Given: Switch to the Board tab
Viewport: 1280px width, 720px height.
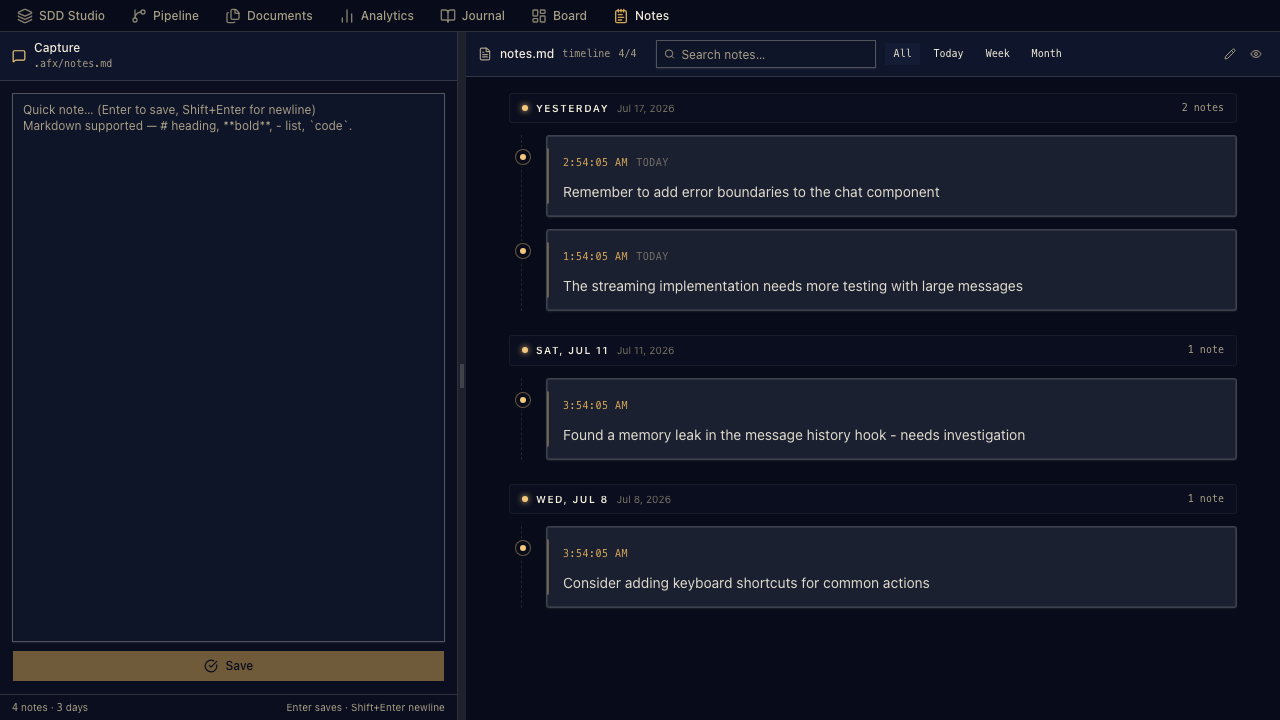Looking at the screenshot, I should [559, 16].
